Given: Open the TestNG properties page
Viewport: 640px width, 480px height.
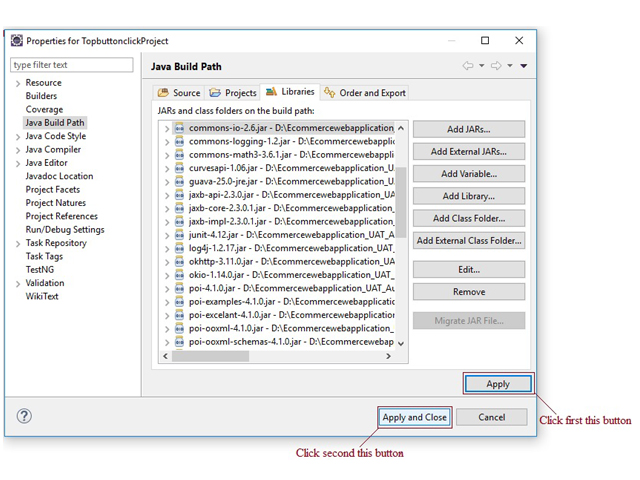Looking at the screenshot, I should (x=40, y=270).
